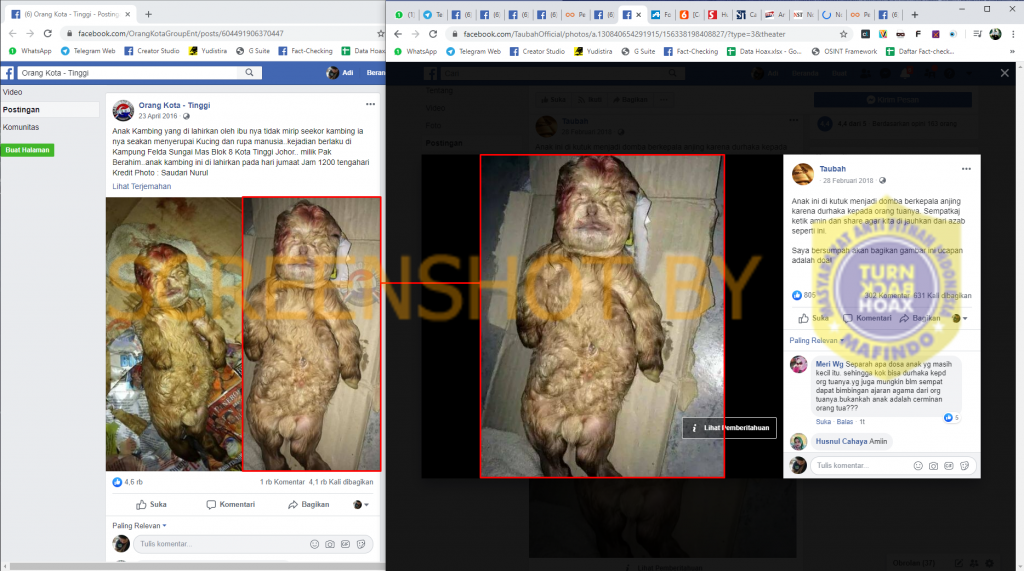
Task: Click the green Buat Halaman button
Action: coord(27,150)
